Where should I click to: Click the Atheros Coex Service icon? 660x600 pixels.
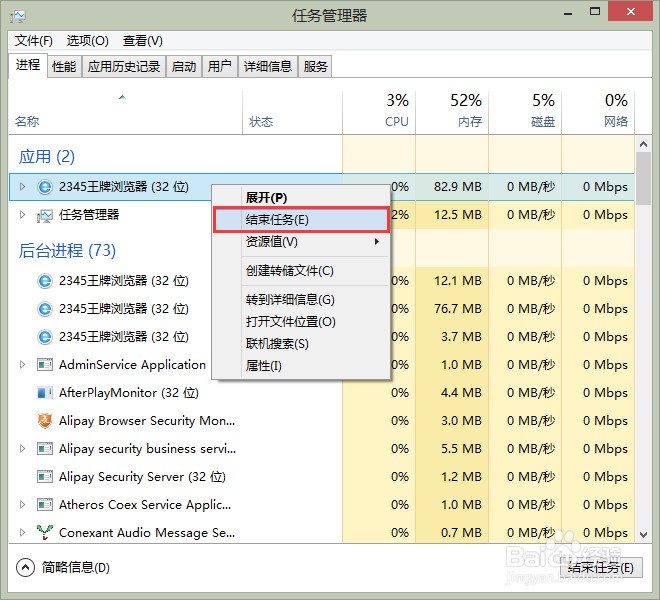[x=45, y=504]
